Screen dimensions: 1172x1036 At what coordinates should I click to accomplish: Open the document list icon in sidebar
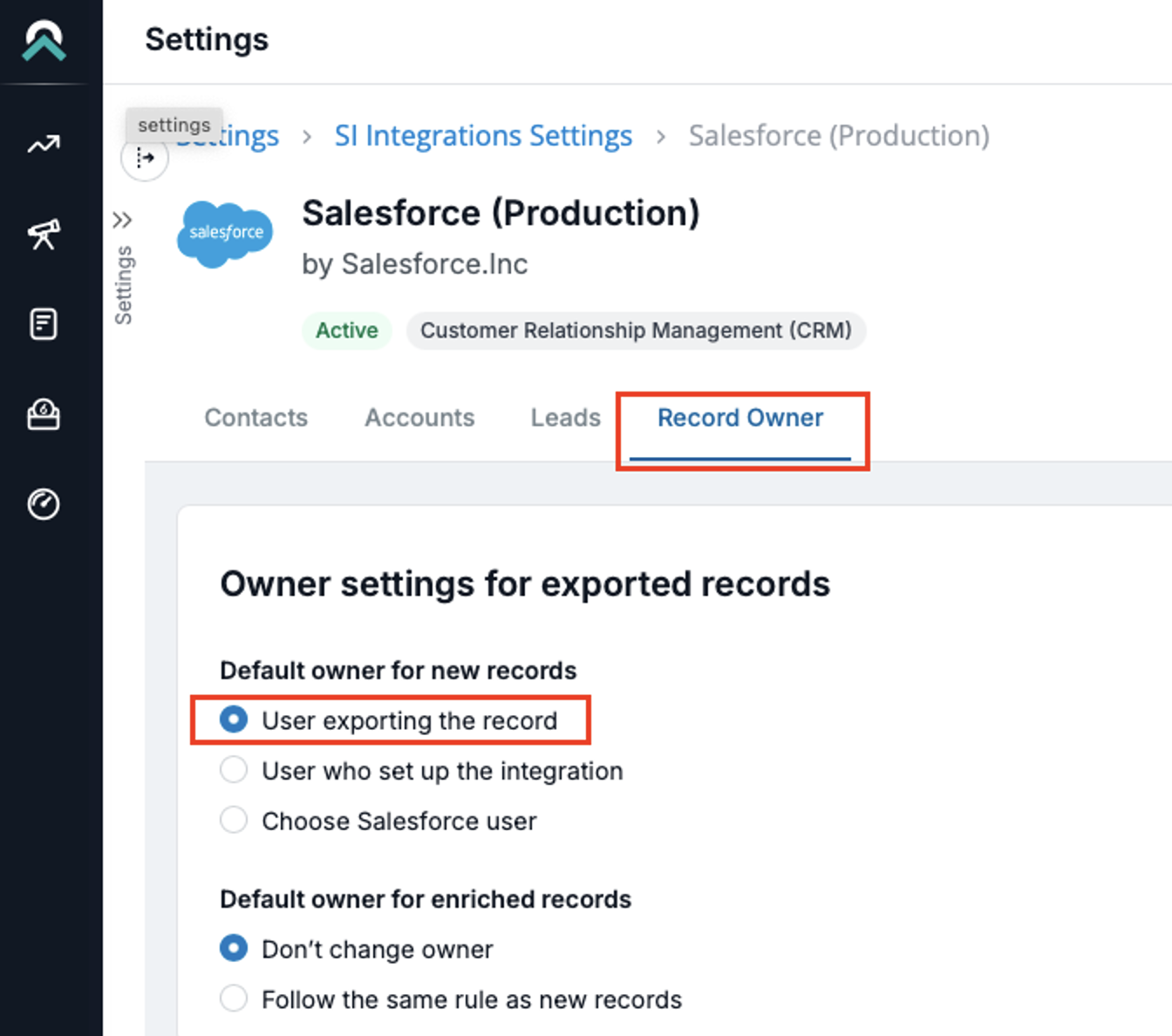(44, 324)
